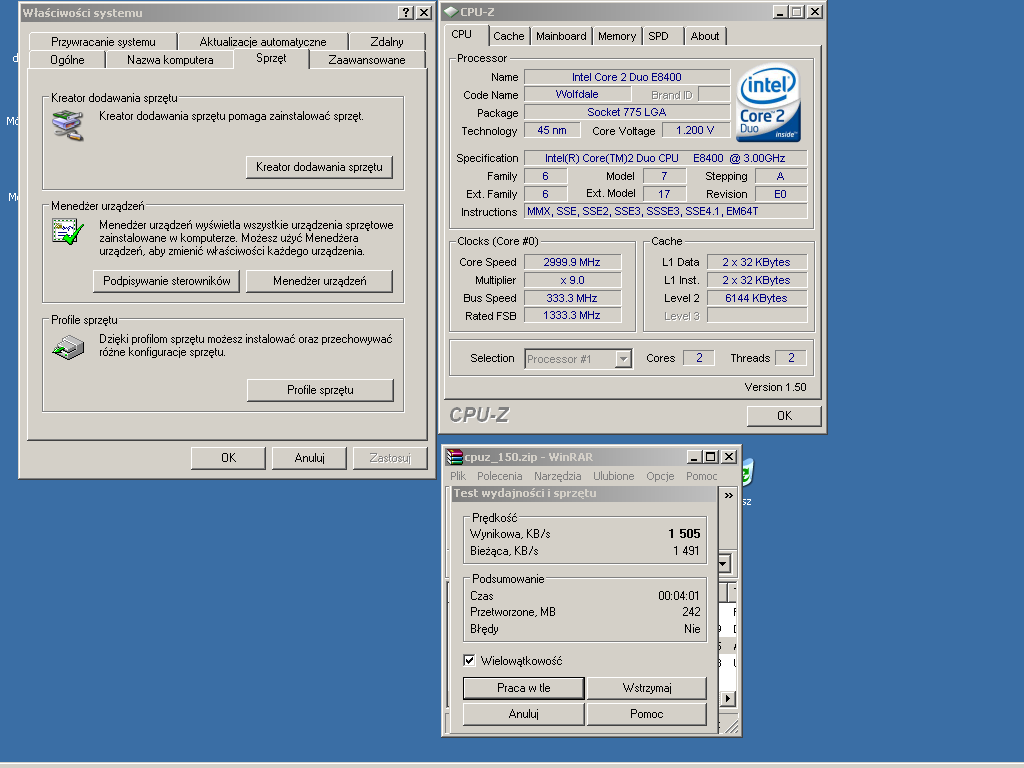Click the WinRAR horizontal scrollbar right arrow
Viewport: 1024px width, 768px height.
coord(728,698)
